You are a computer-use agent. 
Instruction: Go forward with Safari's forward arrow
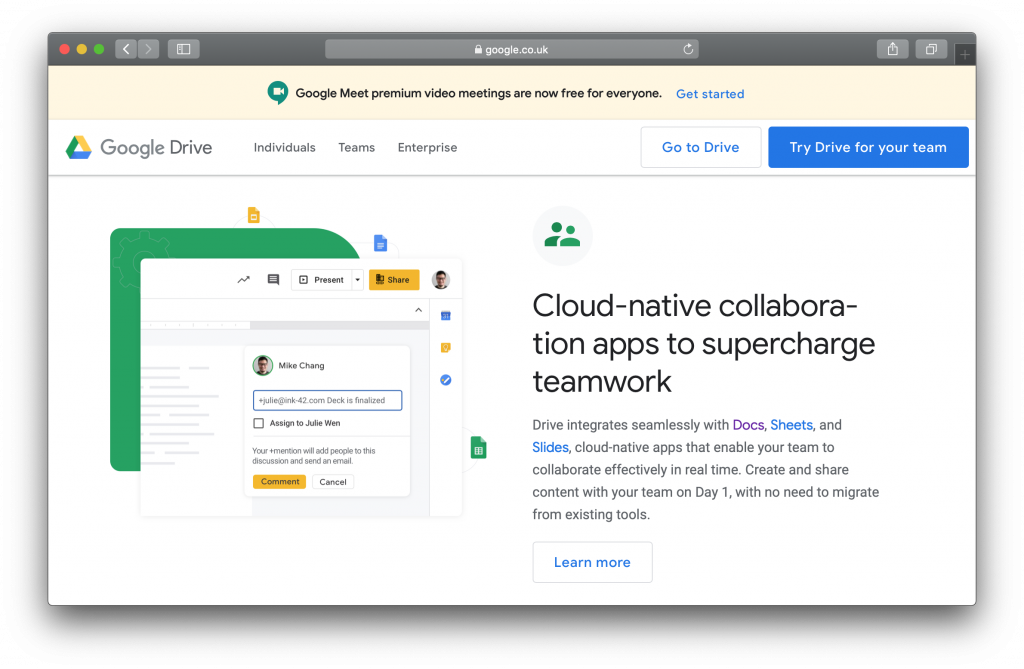point(148,49)
